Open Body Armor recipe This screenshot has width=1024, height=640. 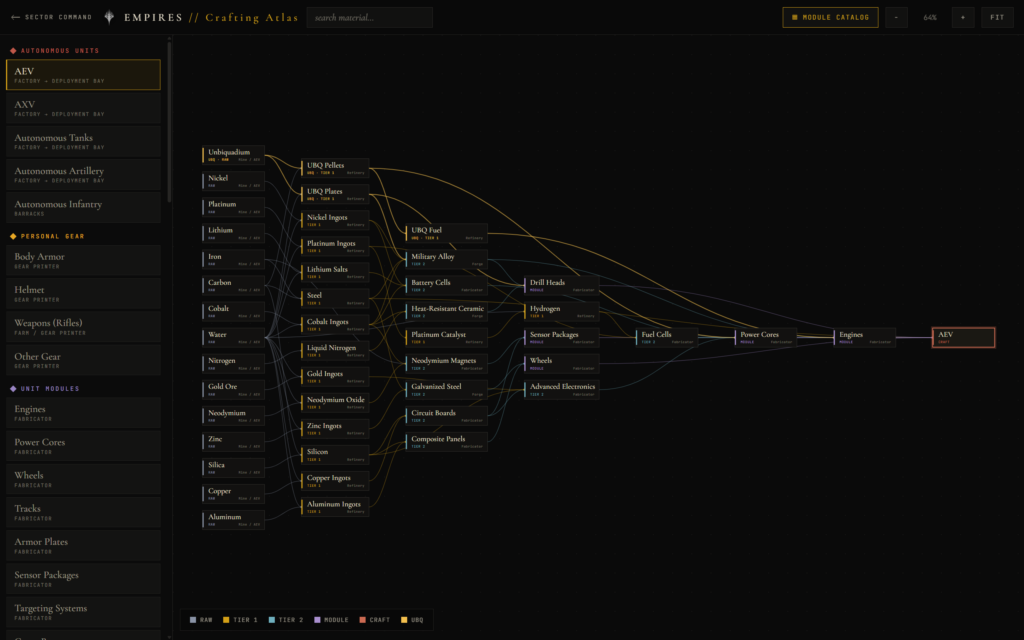[83, 260]
